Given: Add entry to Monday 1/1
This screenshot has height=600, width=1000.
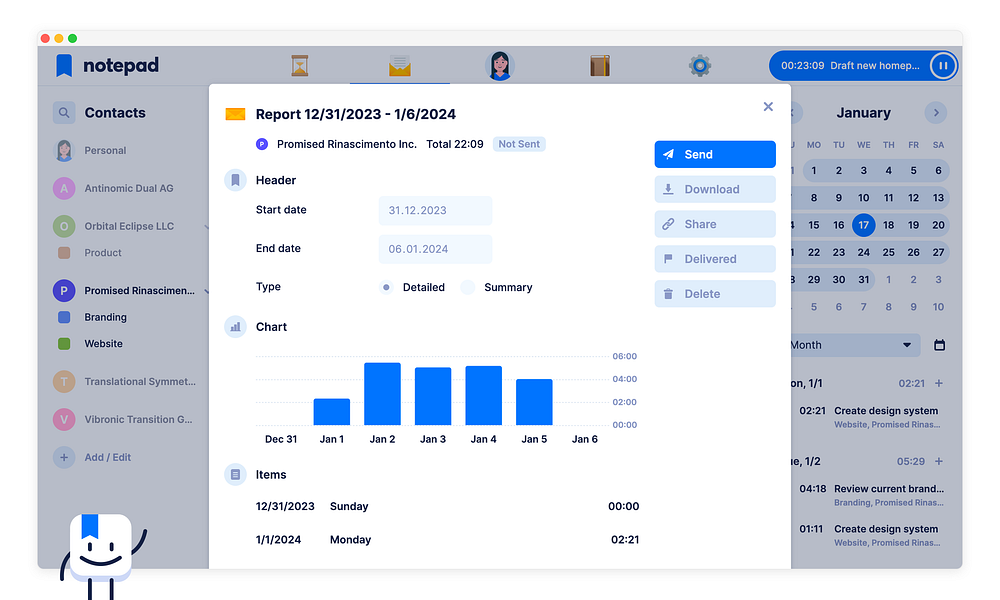Looking at the screenshot, I should pos(939,383).
